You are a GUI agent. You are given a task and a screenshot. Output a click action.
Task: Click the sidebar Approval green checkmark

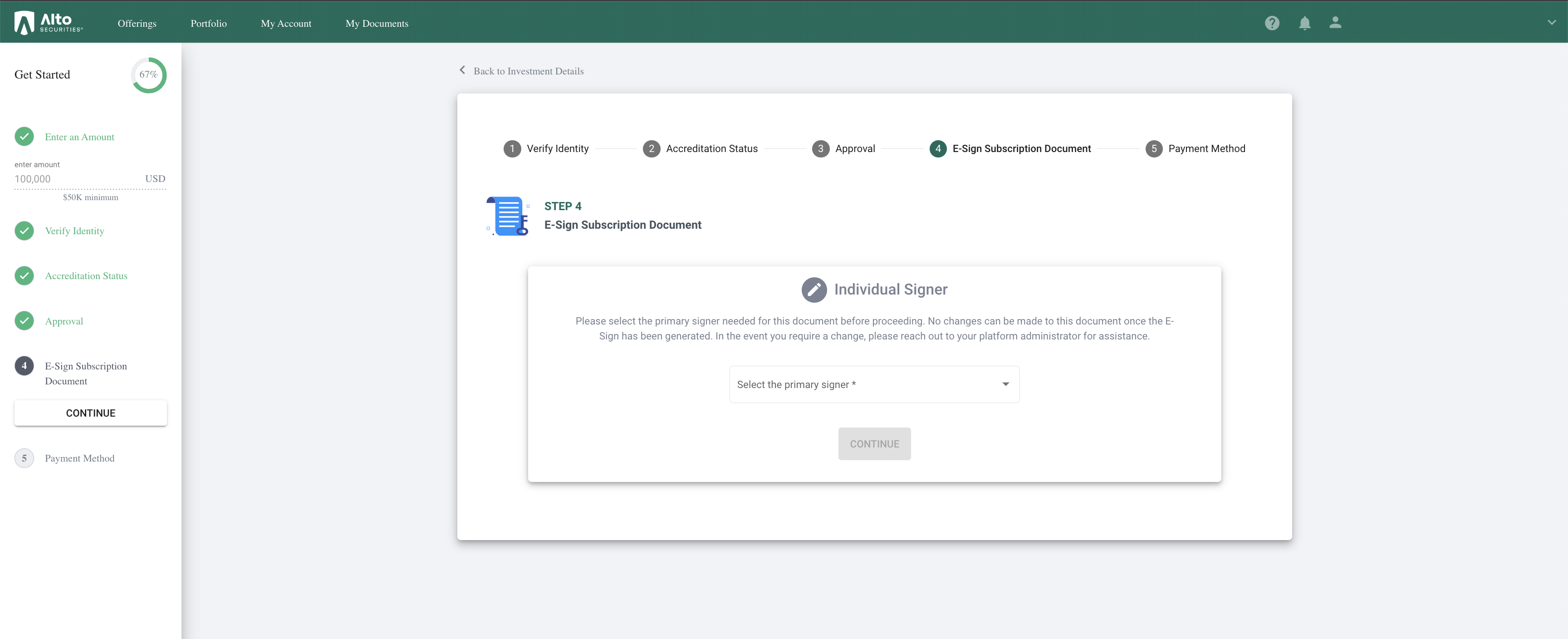pyautogui.click(x=24, y=320)
